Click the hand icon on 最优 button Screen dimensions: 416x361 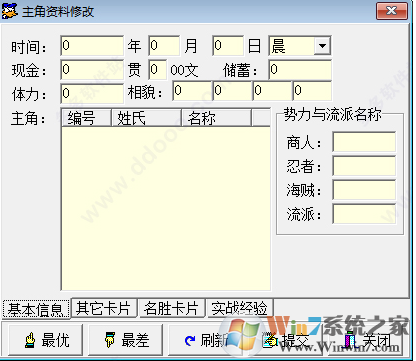pos(30,340)
